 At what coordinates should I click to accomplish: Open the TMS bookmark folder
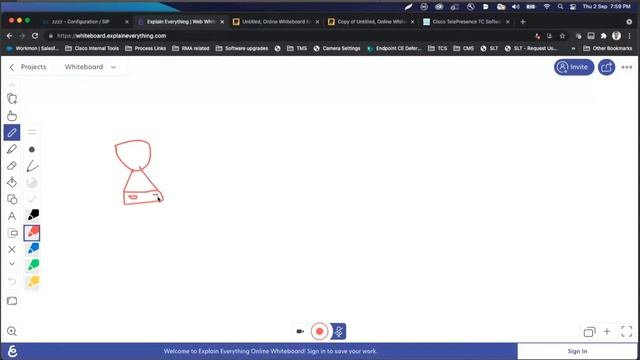297,48
